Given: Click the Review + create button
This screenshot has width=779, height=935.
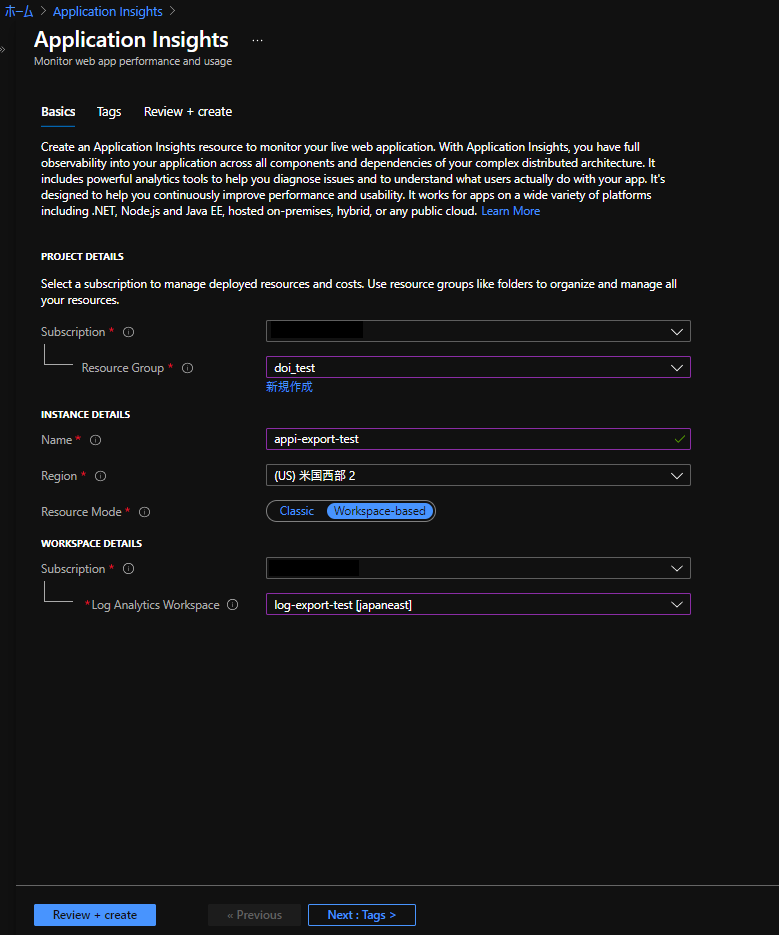Looking at the screenshot, I should tap(95, 915).
